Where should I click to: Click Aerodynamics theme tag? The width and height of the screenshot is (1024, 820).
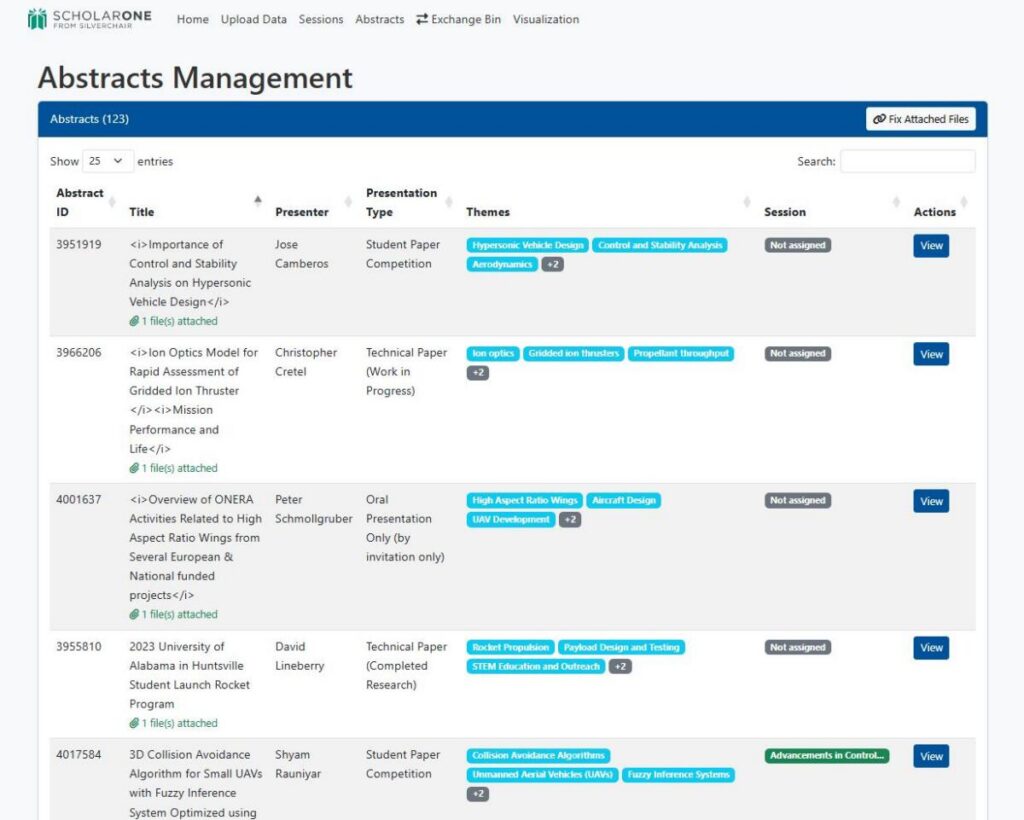[502, 264]
